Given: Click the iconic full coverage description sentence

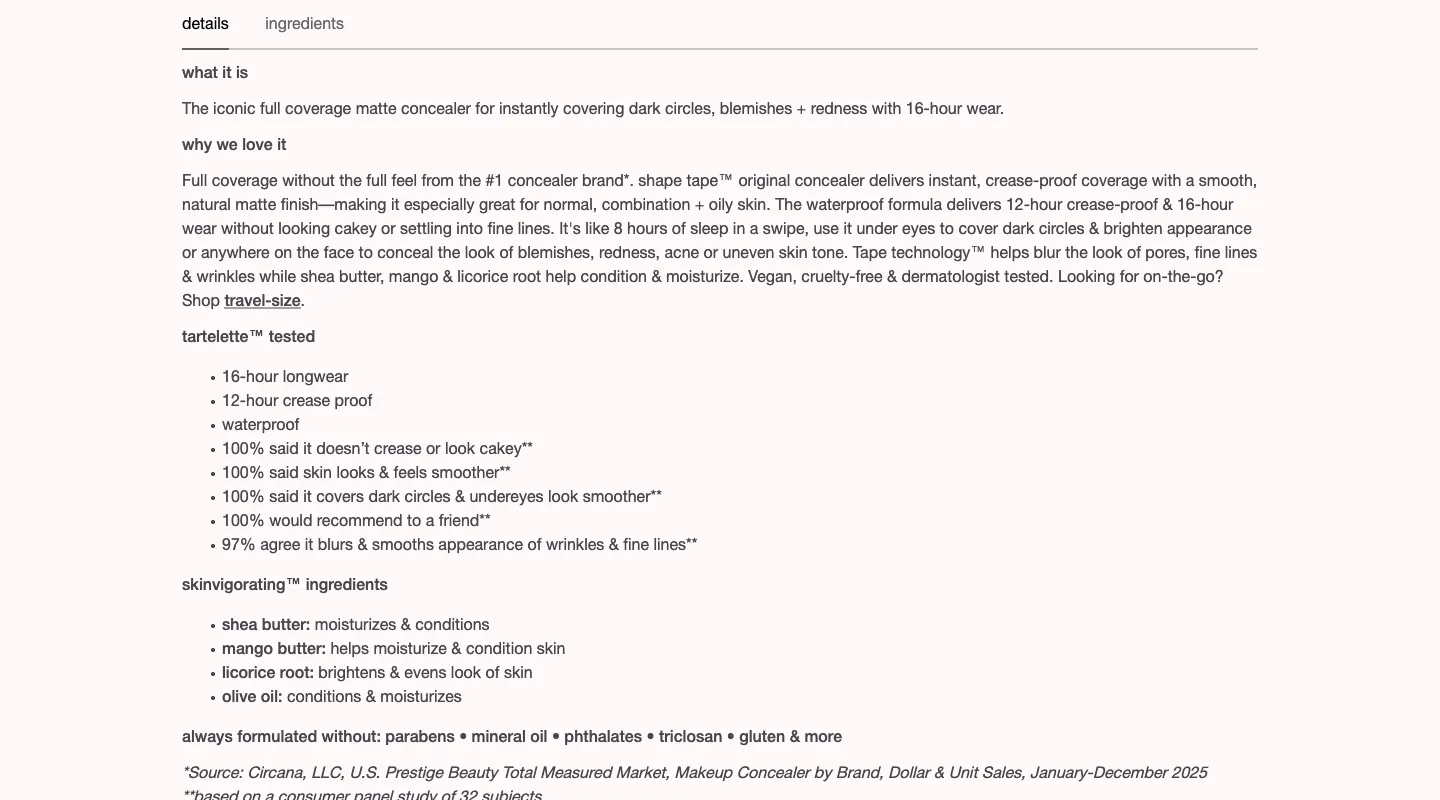Looking at the screenshot, I should [593, 109].
